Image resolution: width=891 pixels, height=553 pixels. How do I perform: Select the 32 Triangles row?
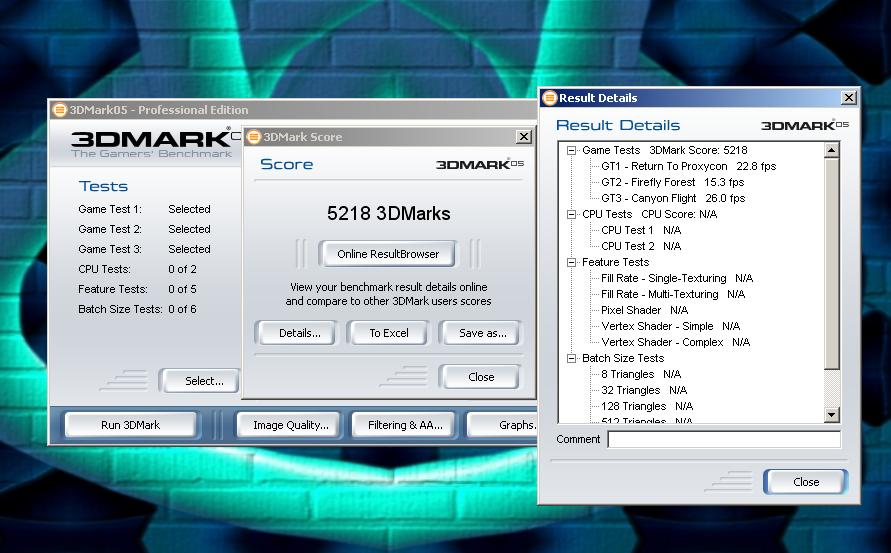644,390
